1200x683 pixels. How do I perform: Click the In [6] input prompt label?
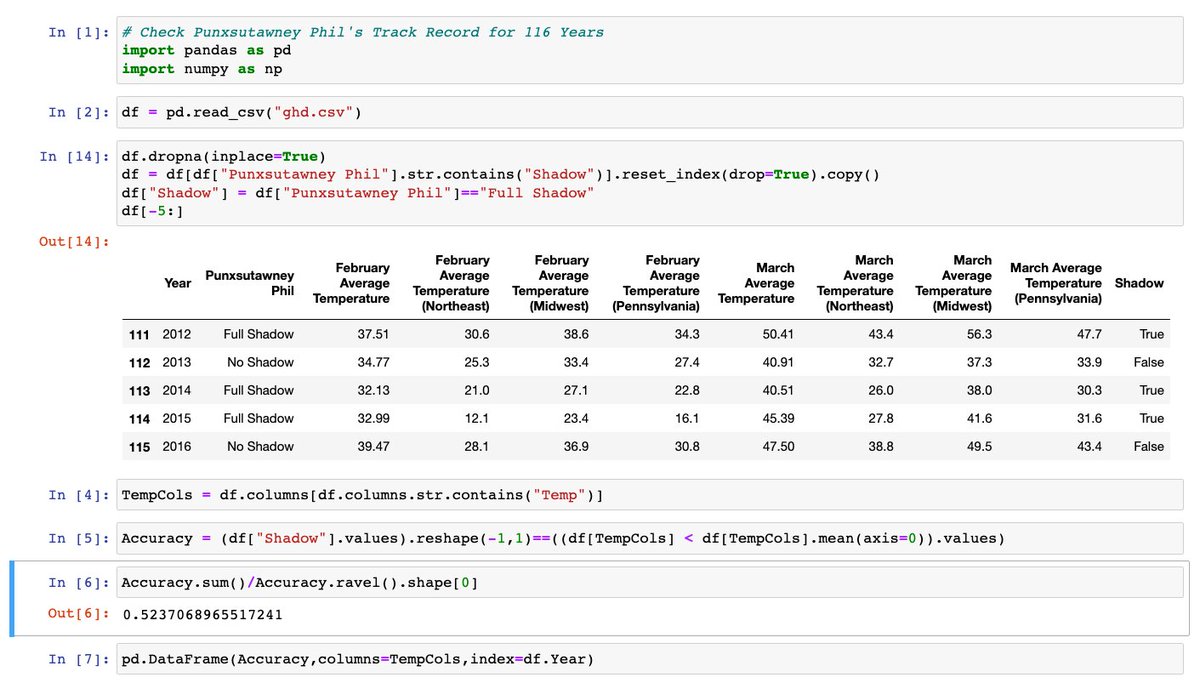coord(81,583)
